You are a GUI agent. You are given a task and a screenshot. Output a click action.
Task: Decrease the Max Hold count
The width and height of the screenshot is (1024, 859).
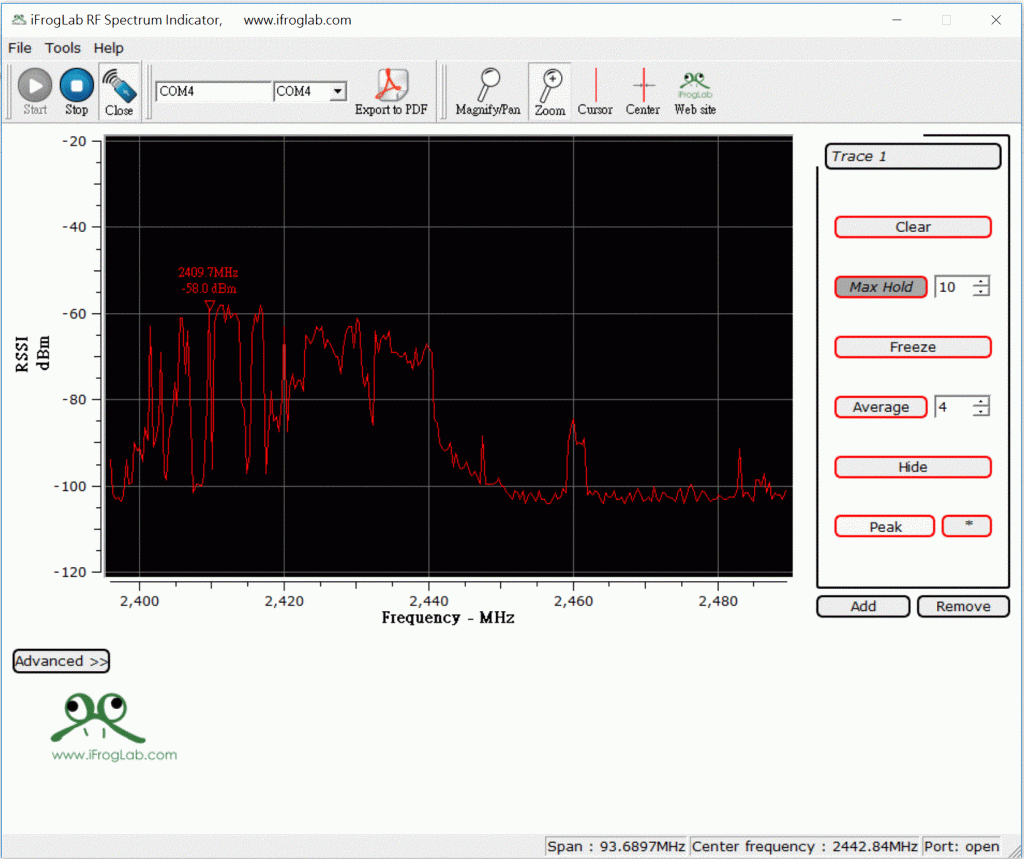click(x=981, y=292)
